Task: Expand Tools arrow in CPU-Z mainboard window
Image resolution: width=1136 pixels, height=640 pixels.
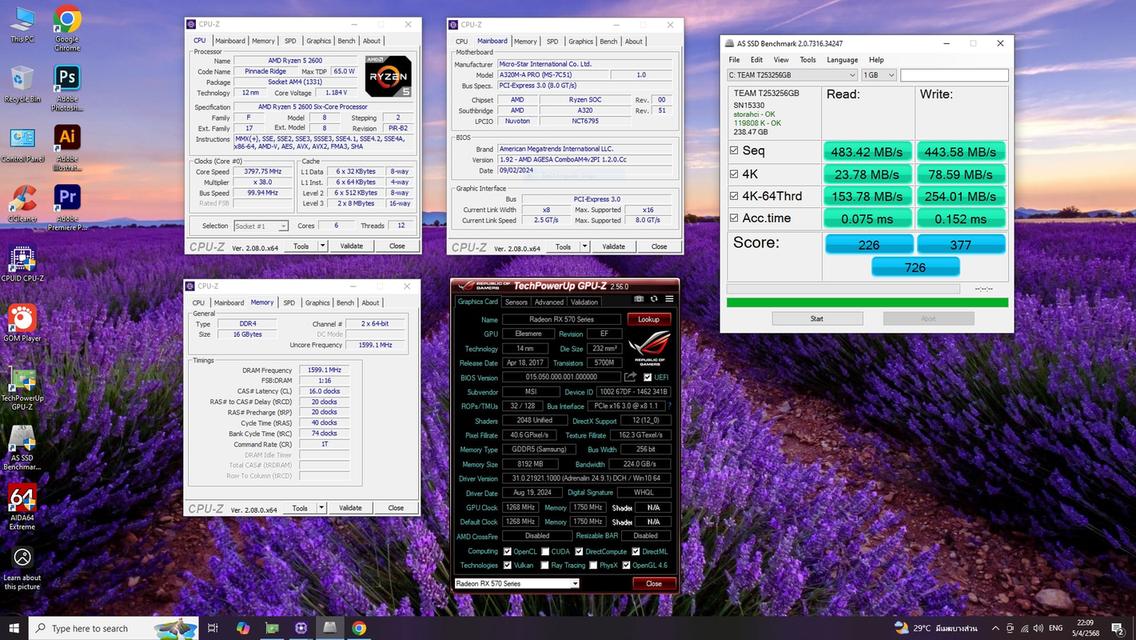Action: tap(585, 246)
